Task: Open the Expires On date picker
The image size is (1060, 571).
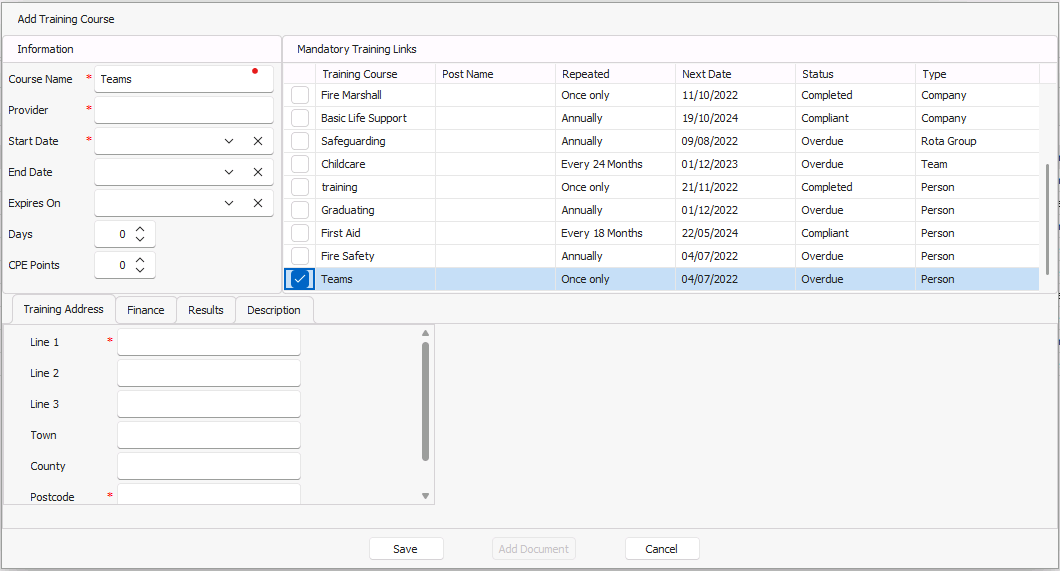Action: pos(229,203)
